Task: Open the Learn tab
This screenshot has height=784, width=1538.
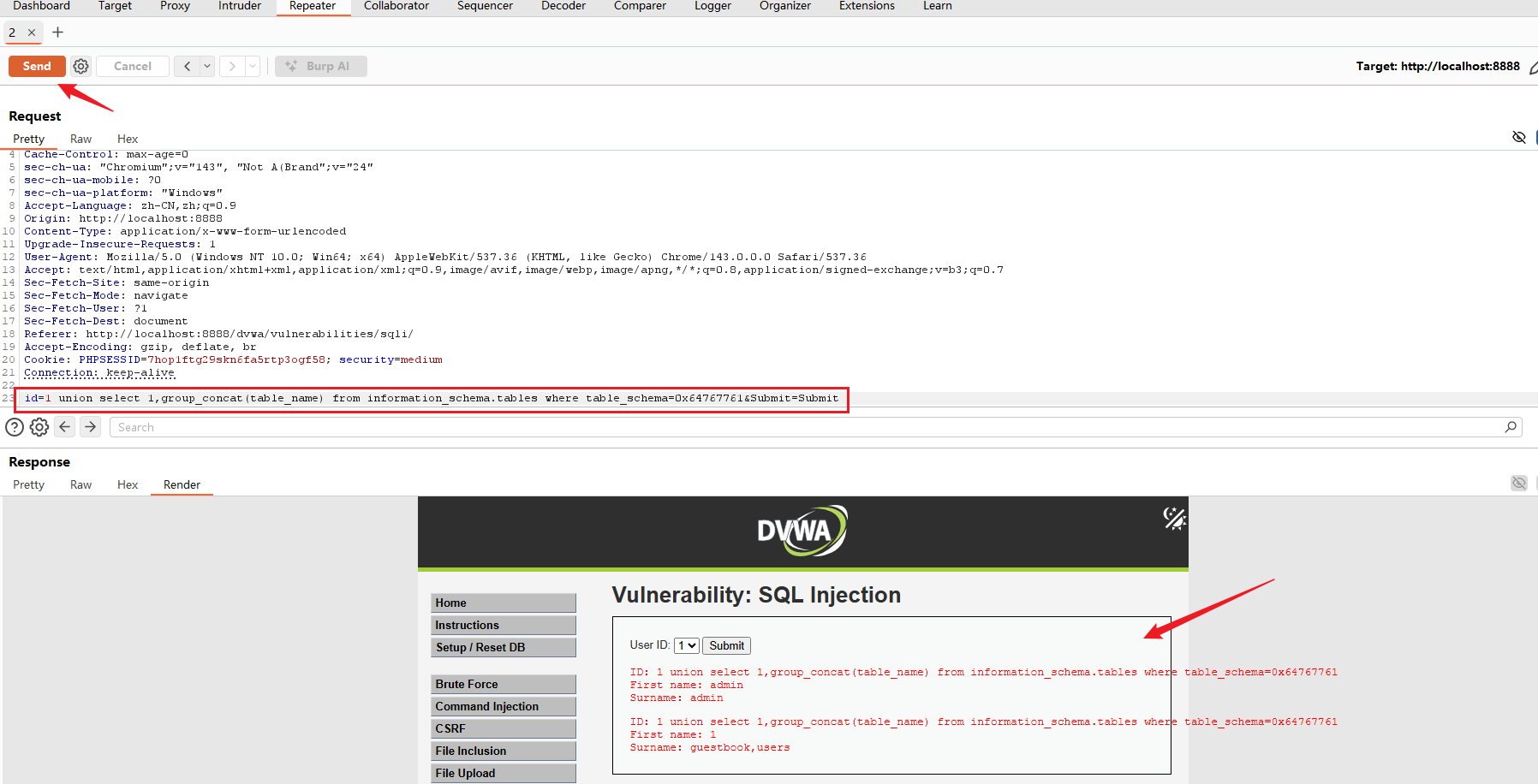Action: click(938, 6)
